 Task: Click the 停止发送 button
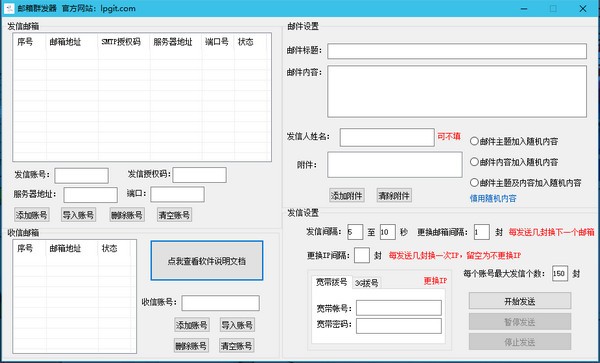[520, 342]
